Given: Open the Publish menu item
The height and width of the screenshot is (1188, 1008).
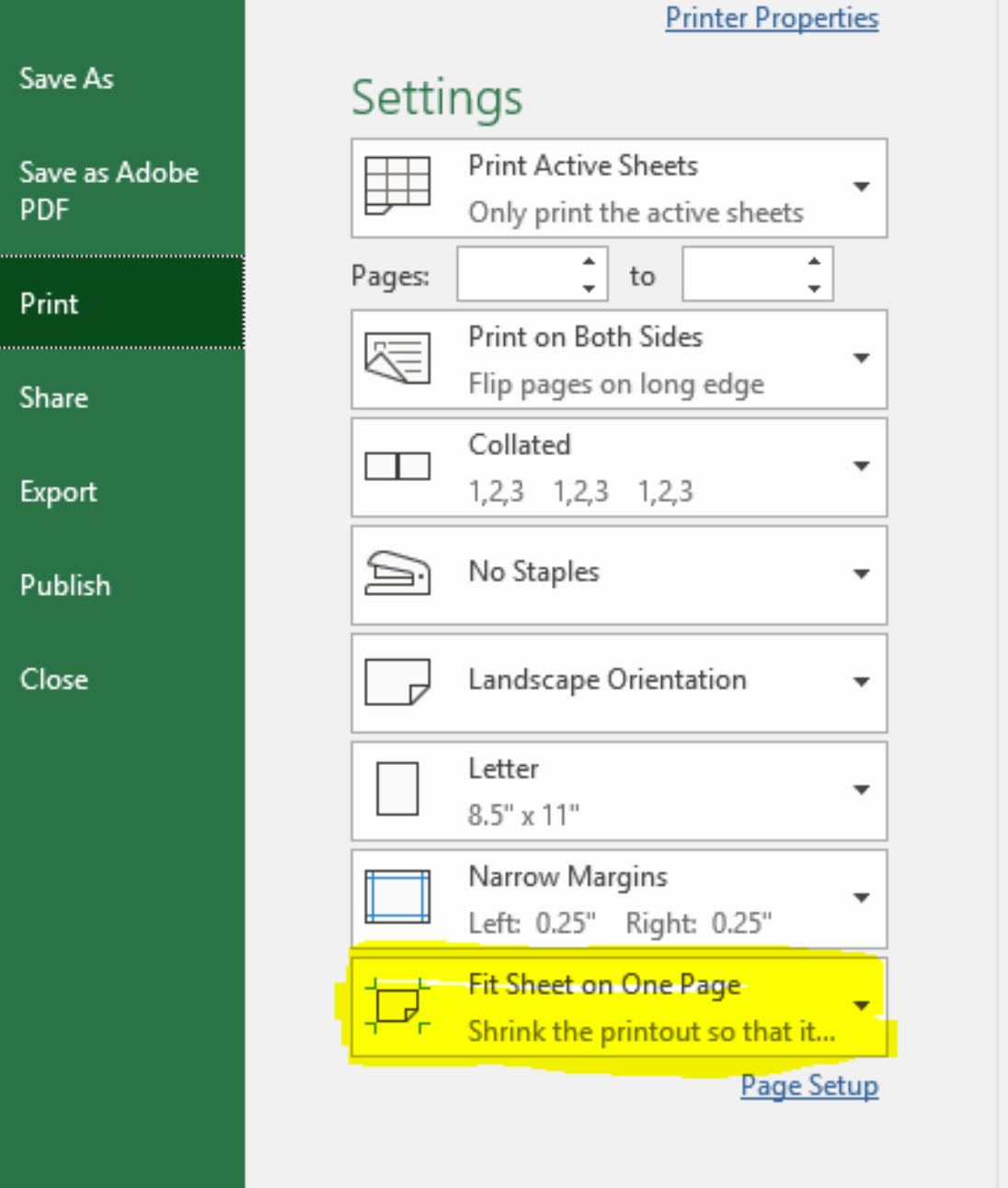Looking at the screenshot, I should click(x=65, y=586).
